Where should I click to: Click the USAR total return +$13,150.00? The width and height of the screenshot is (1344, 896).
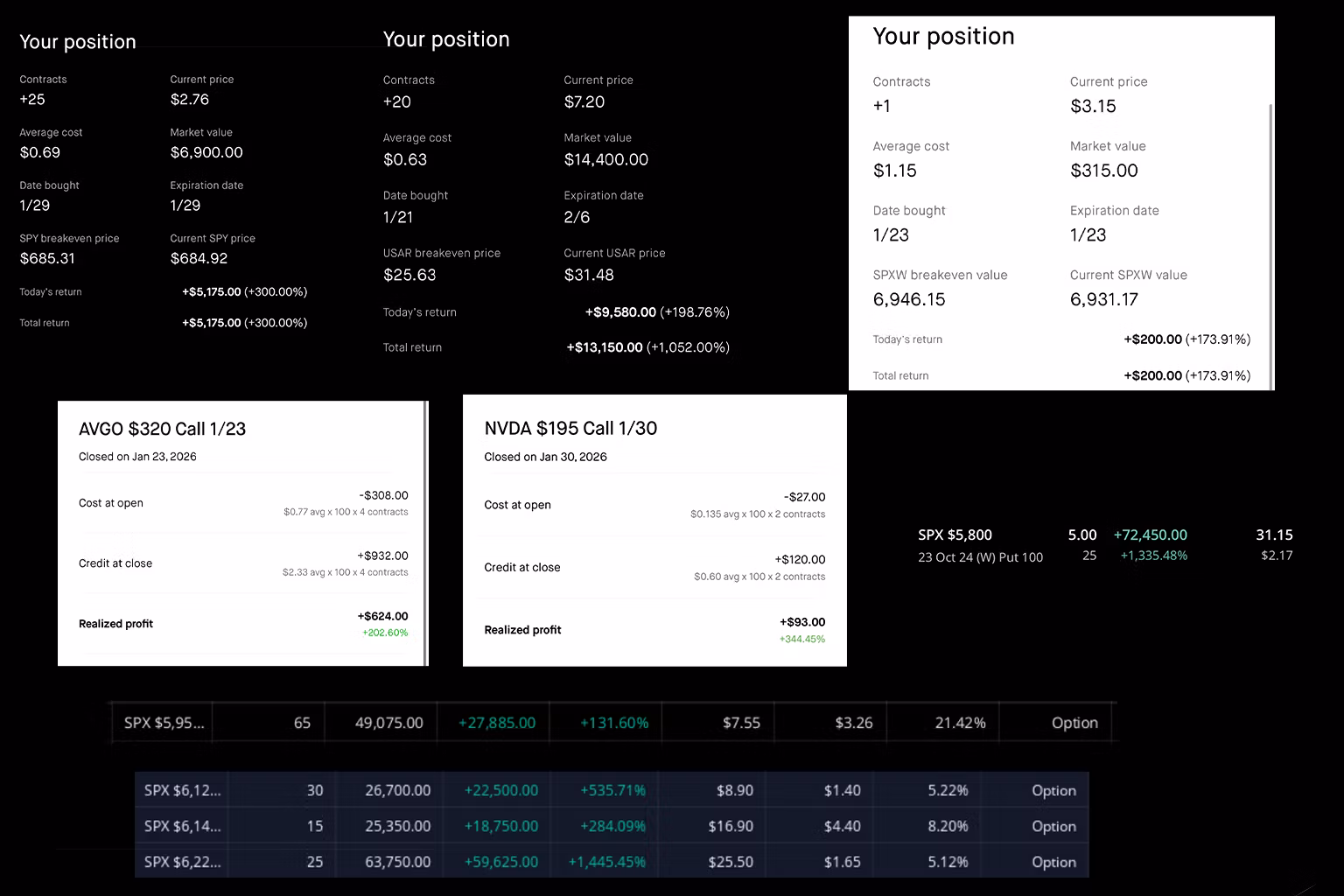click(x=604, y=347)
